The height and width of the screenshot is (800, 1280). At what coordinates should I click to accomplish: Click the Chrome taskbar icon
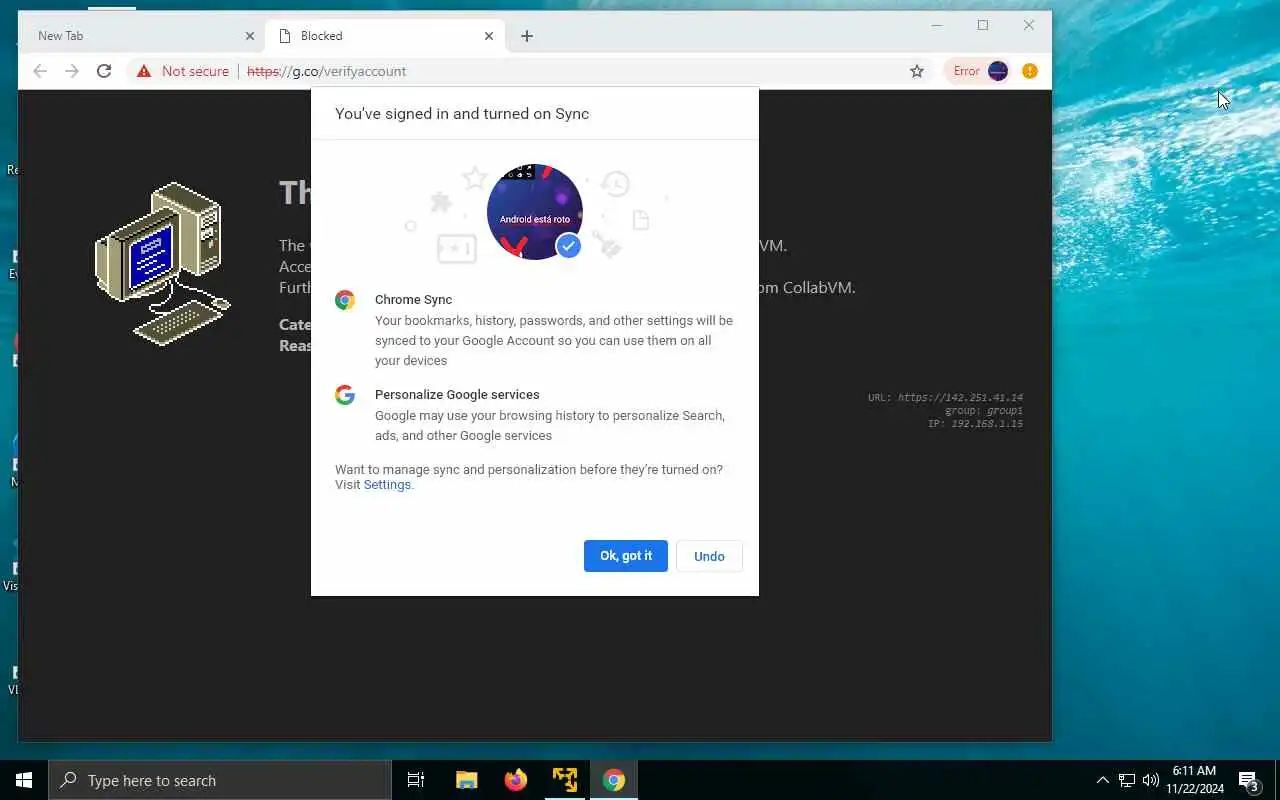(614, 780)
